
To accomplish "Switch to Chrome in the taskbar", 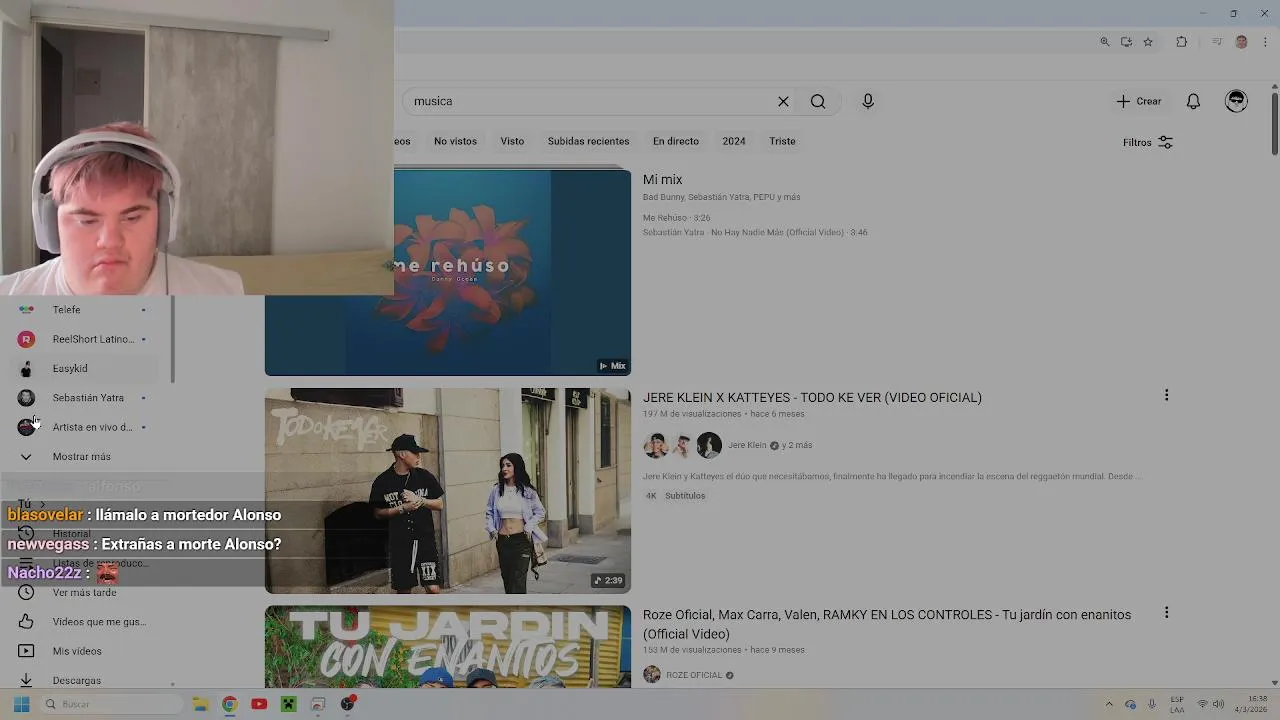I will click(229, 705).
